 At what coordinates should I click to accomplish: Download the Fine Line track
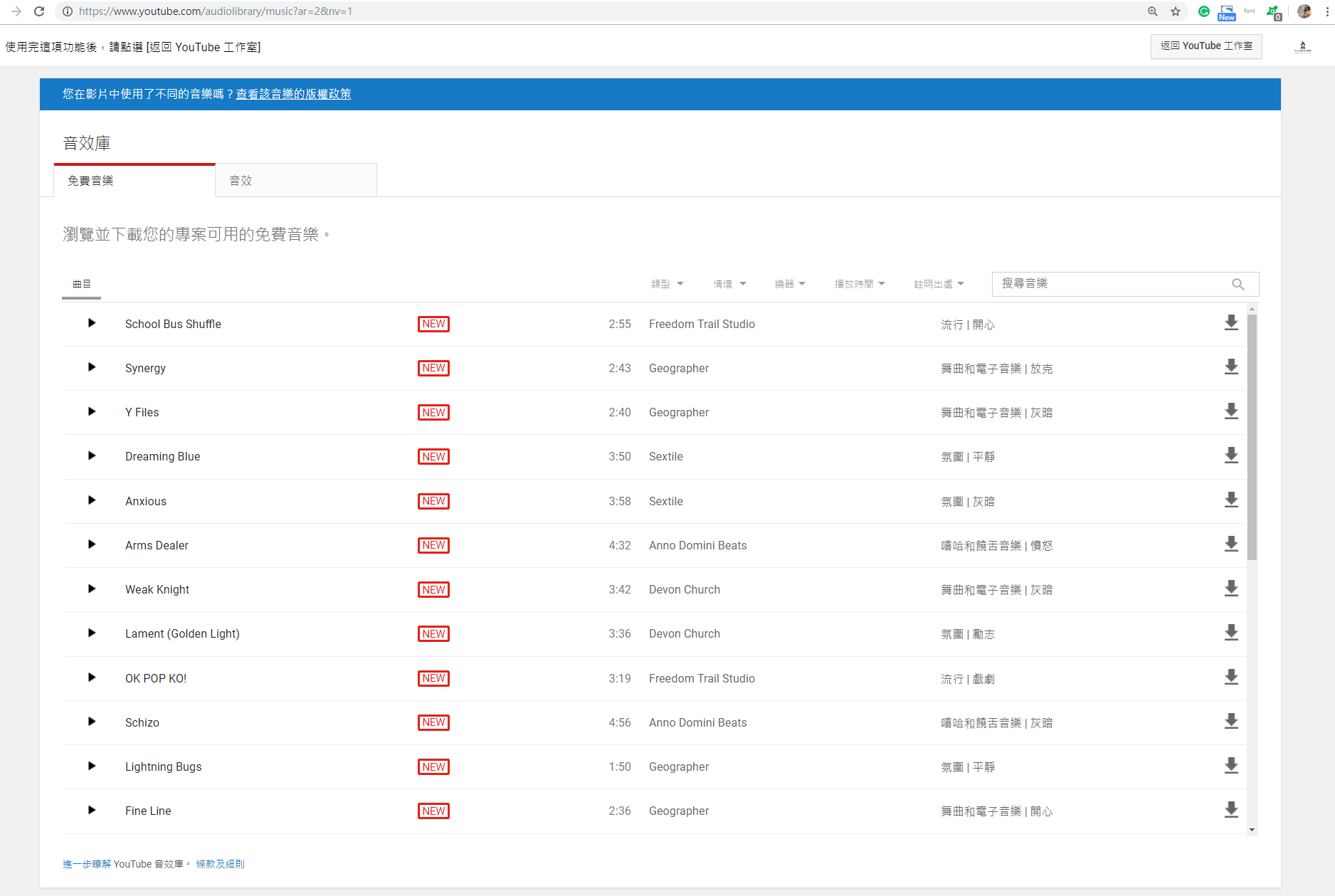[x=1231, y=810]
